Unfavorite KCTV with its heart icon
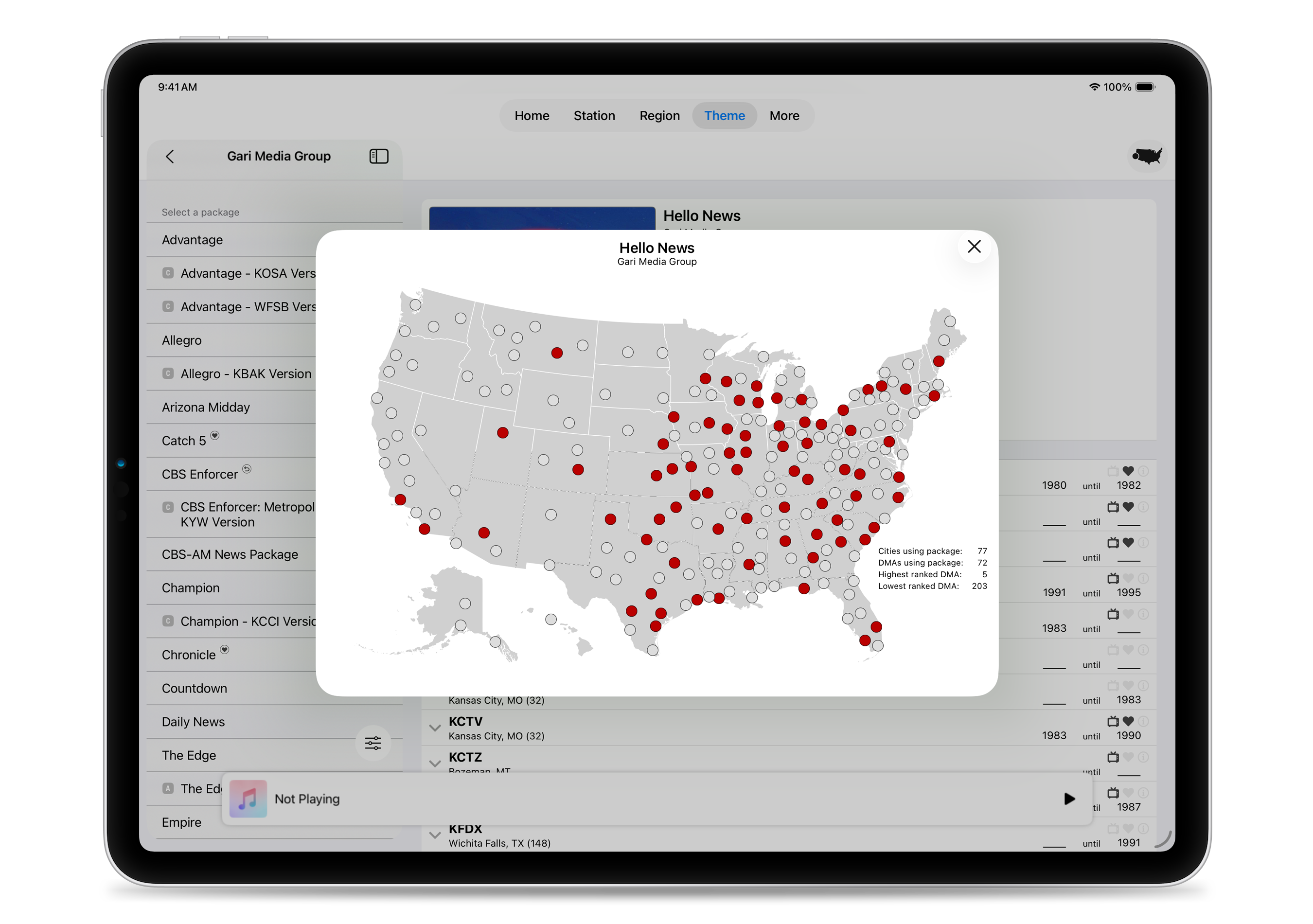This screenshot has height=924, width=1313. 1128,721
